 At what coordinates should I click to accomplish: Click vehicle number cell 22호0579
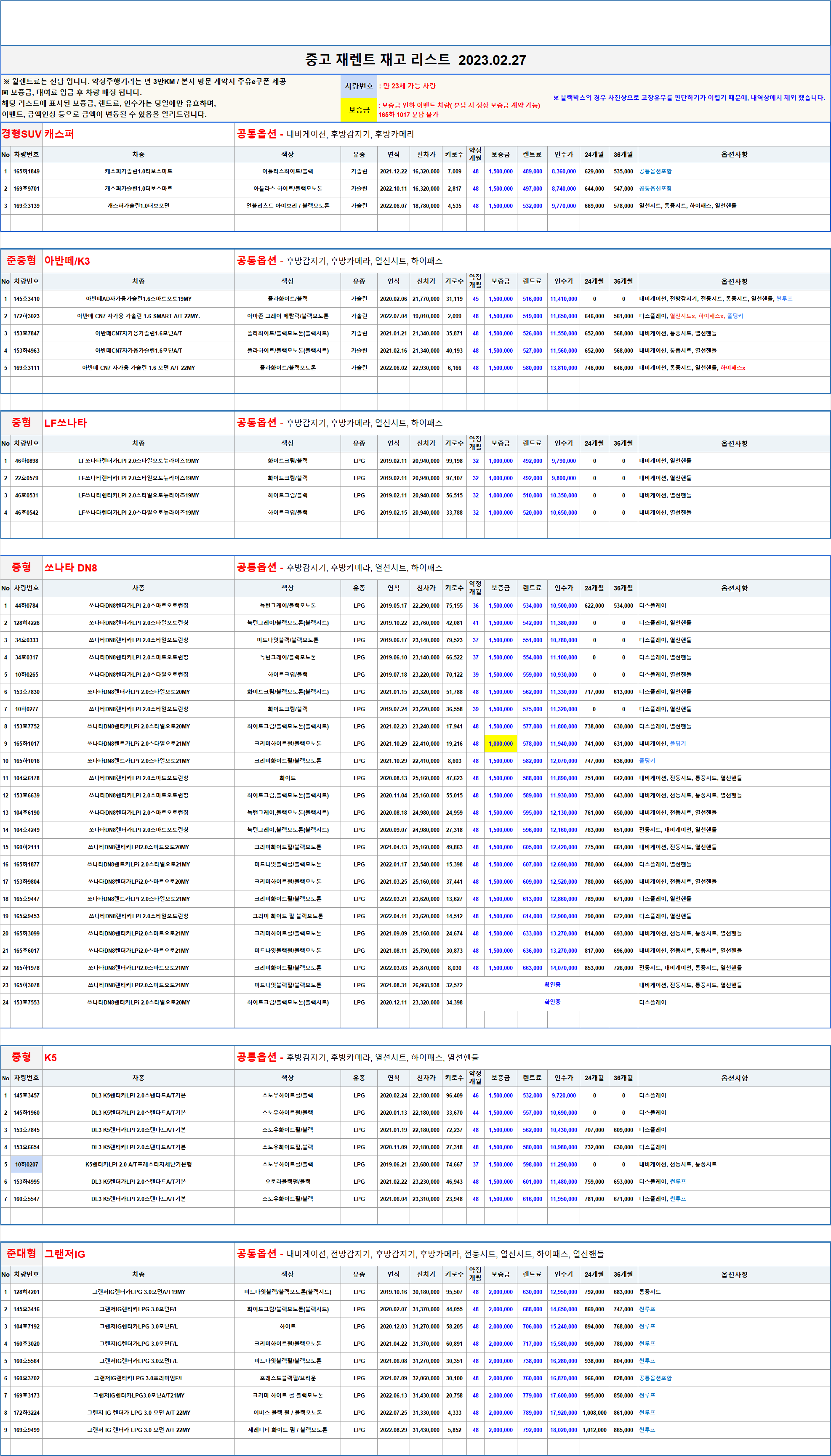tap(26, 478)
